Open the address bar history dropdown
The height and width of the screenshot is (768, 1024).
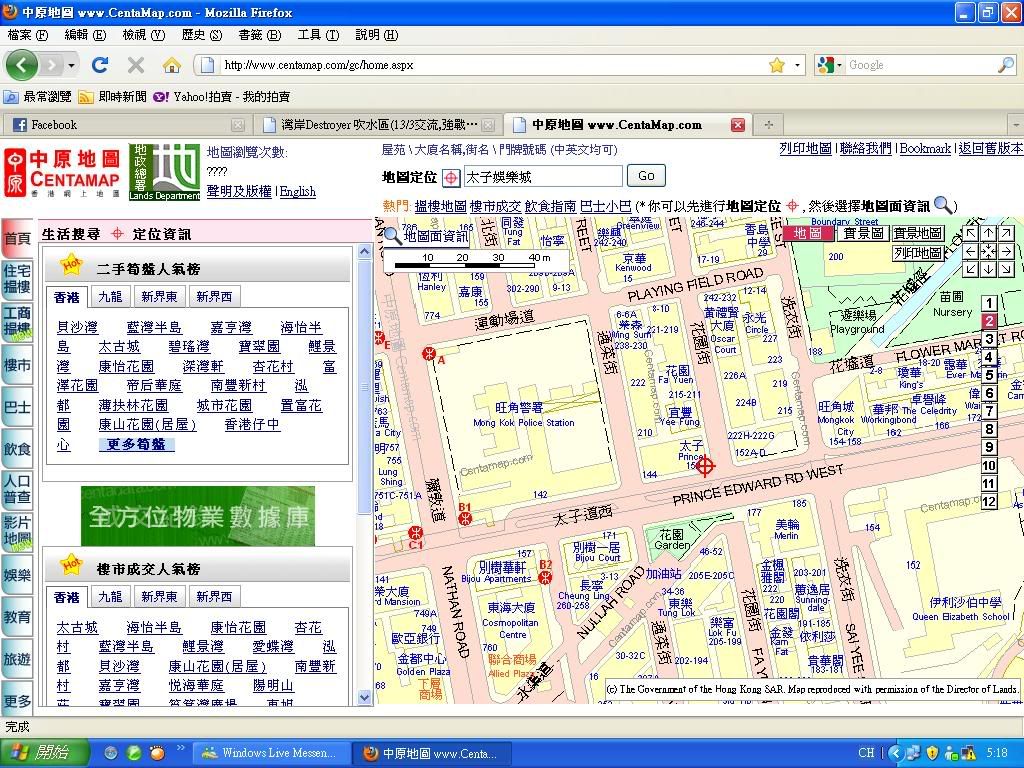tap(798, 65)
